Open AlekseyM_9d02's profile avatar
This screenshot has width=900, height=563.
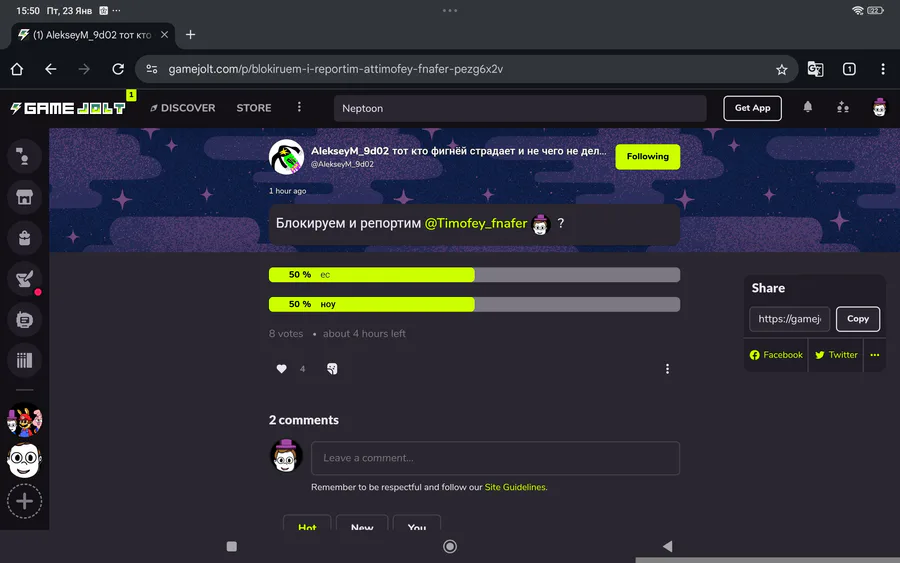[286, 157]
